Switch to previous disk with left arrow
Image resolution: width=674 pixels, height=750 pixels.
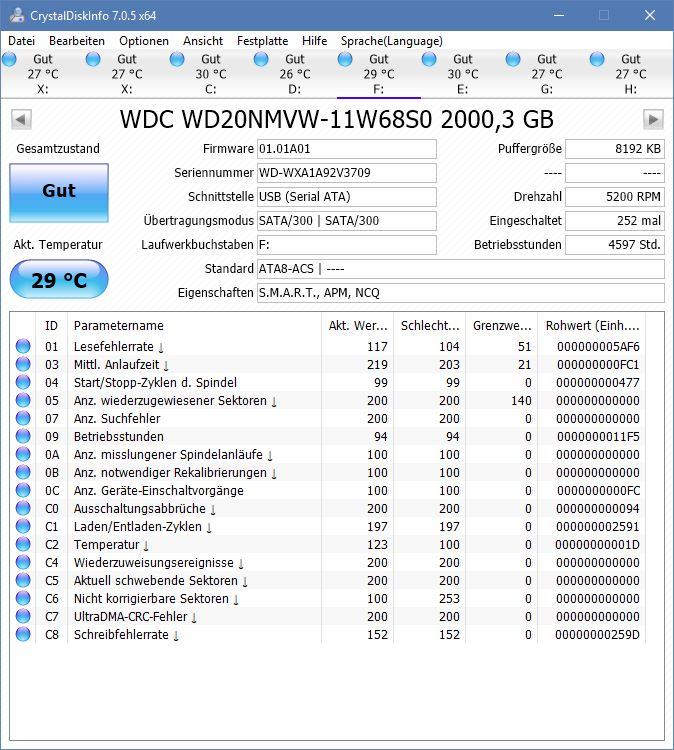22,120
